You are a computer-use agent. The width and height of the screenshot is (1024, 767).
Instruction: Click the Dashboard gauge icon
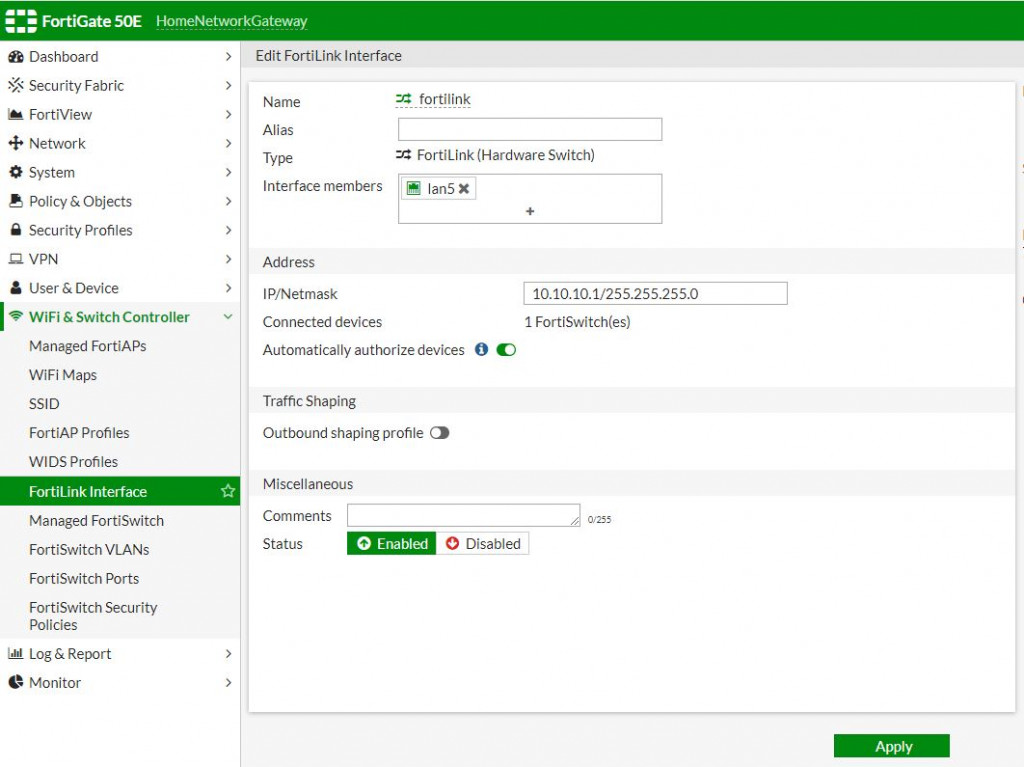tap(16, 57)
